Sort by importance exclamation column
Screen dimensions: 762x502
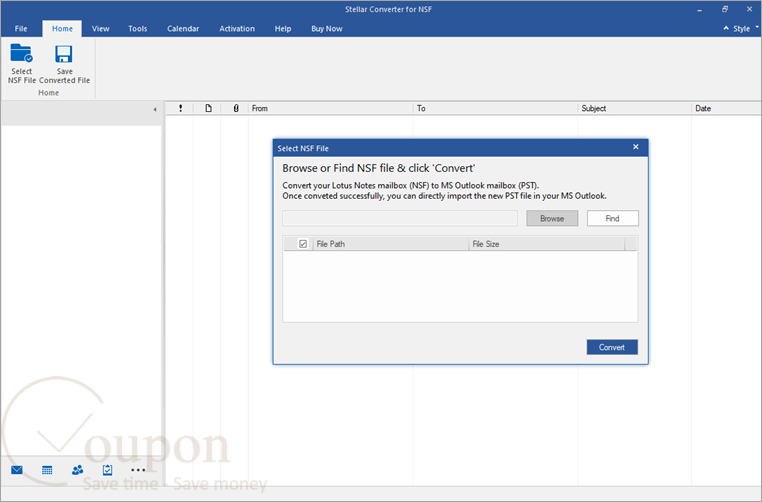(180, 108)
